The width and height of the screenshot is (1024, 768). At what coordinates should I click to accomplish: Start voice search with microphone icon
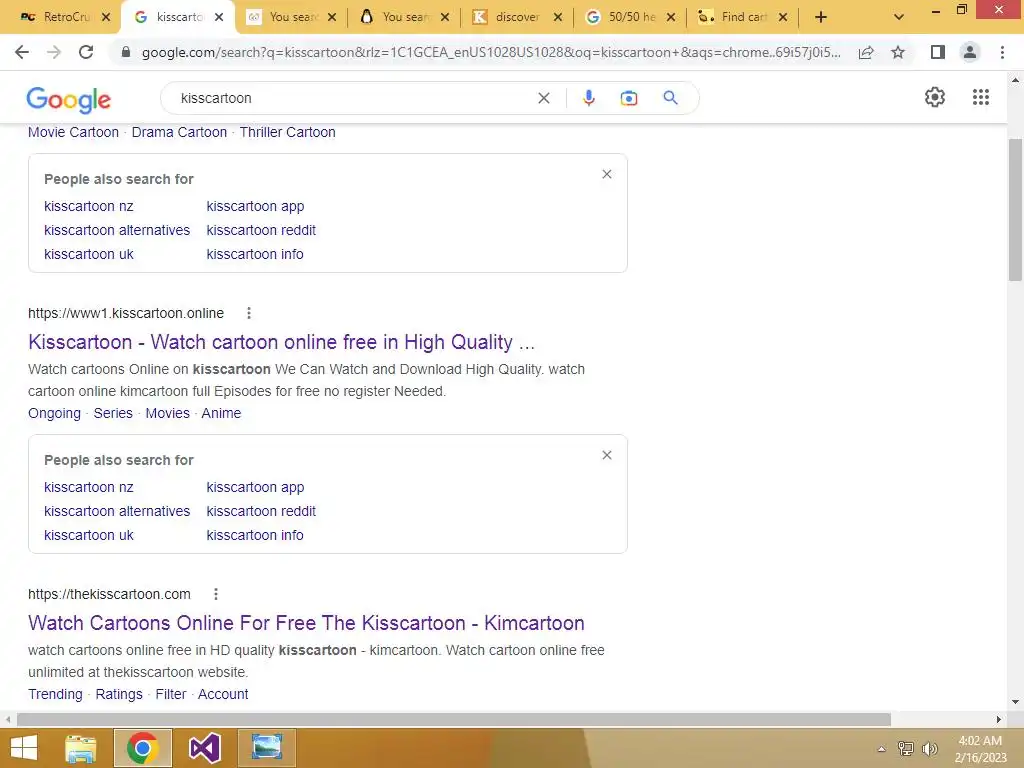point(588,98)
